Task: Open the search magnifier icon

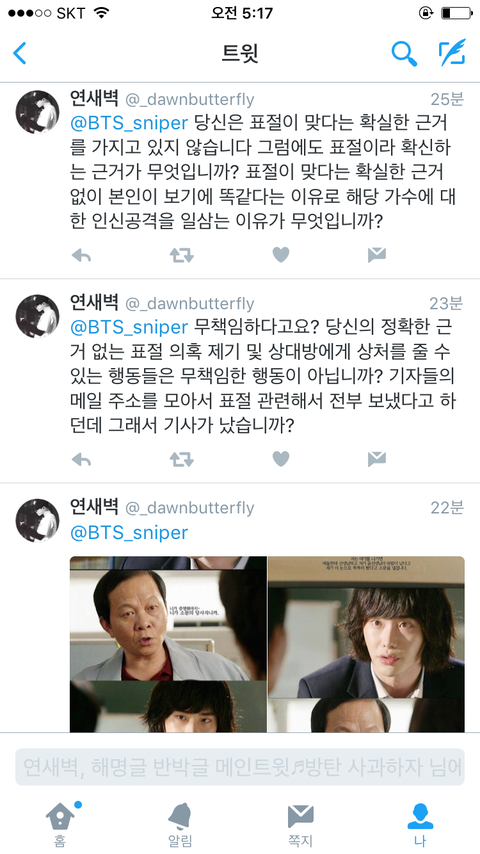Action: click(404, 53)
